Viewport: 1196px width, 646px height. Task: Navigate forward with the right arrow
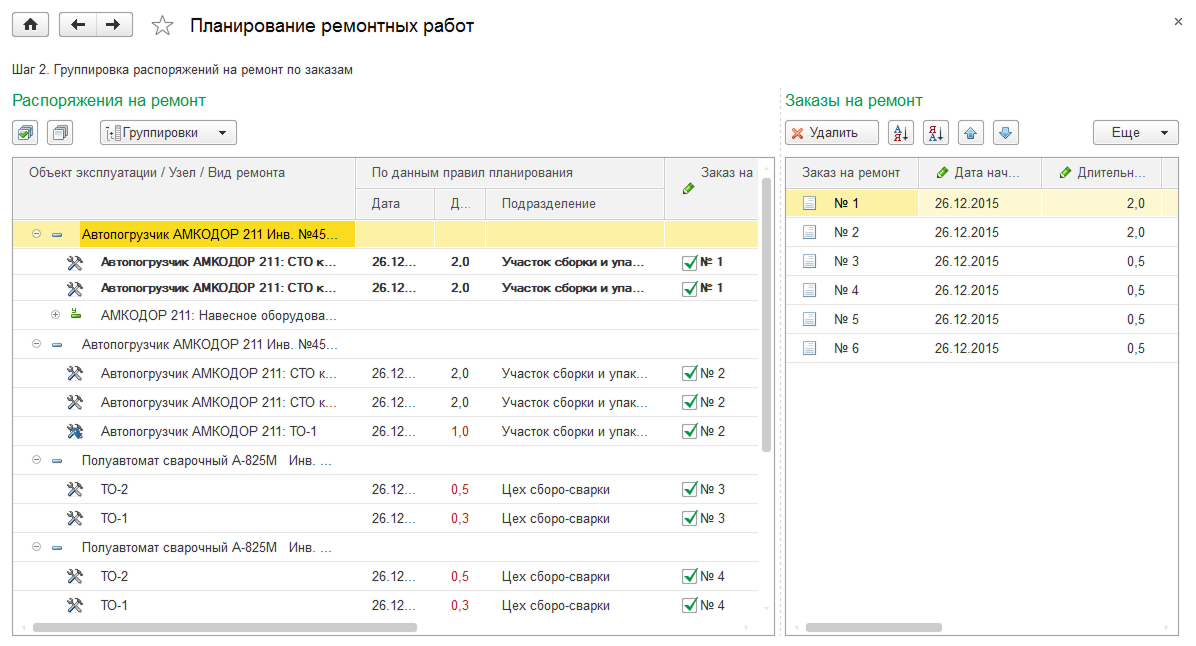click(113, 24)
